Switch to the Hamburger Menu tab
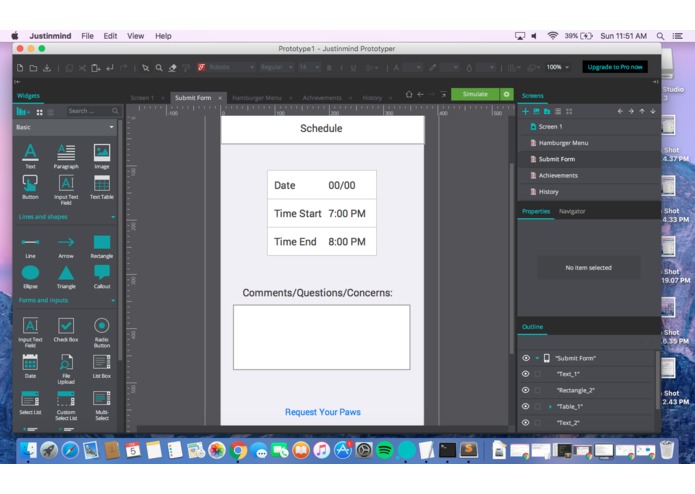 click(257, 98)
